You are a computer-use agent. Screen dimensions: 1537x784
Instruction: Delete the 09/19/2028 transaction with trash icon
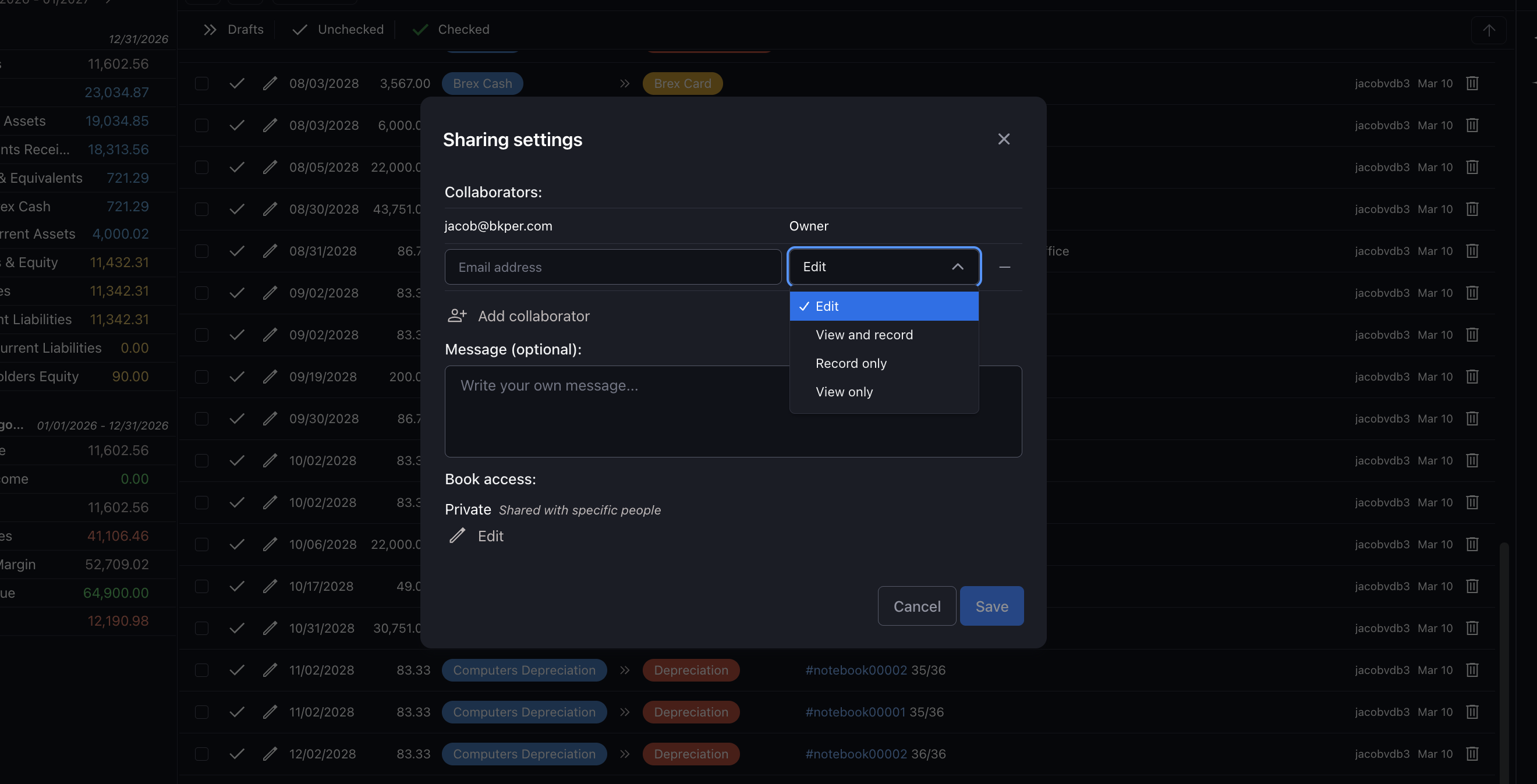tap(1472, 377)
